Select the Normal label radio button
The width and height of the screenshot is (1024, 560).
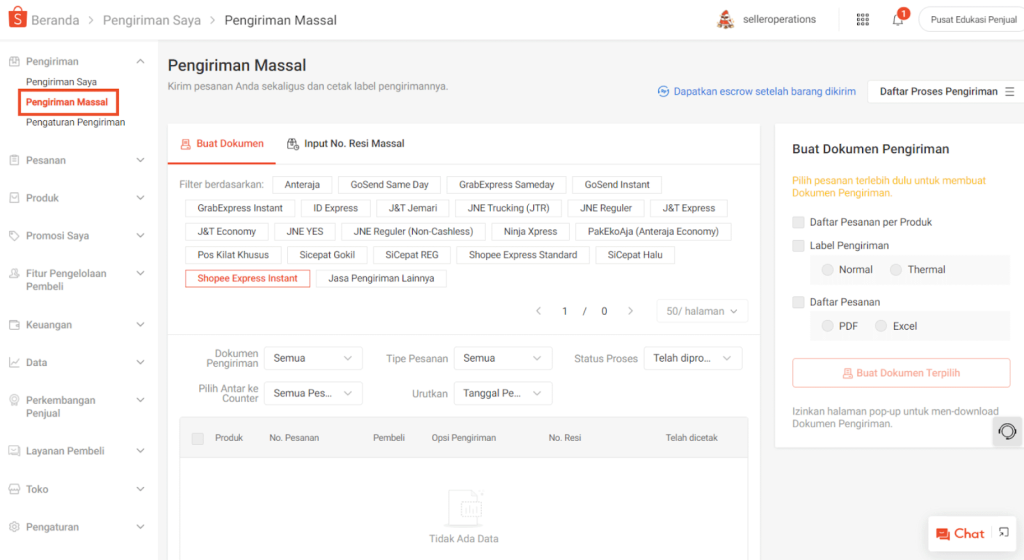[827, 270]
